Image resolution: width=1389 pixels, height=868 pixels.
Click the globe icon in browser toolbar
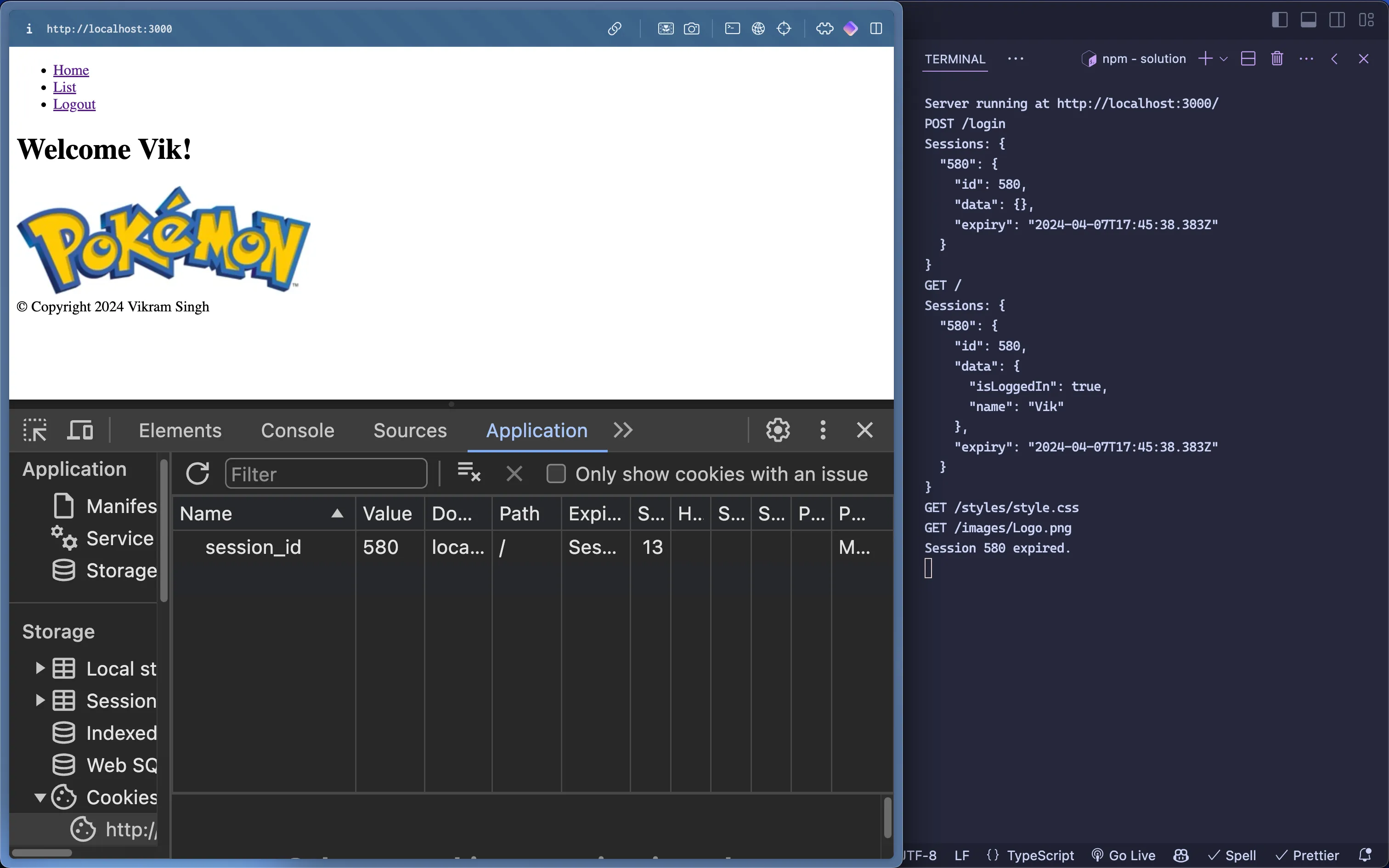[x=759, y=28]
